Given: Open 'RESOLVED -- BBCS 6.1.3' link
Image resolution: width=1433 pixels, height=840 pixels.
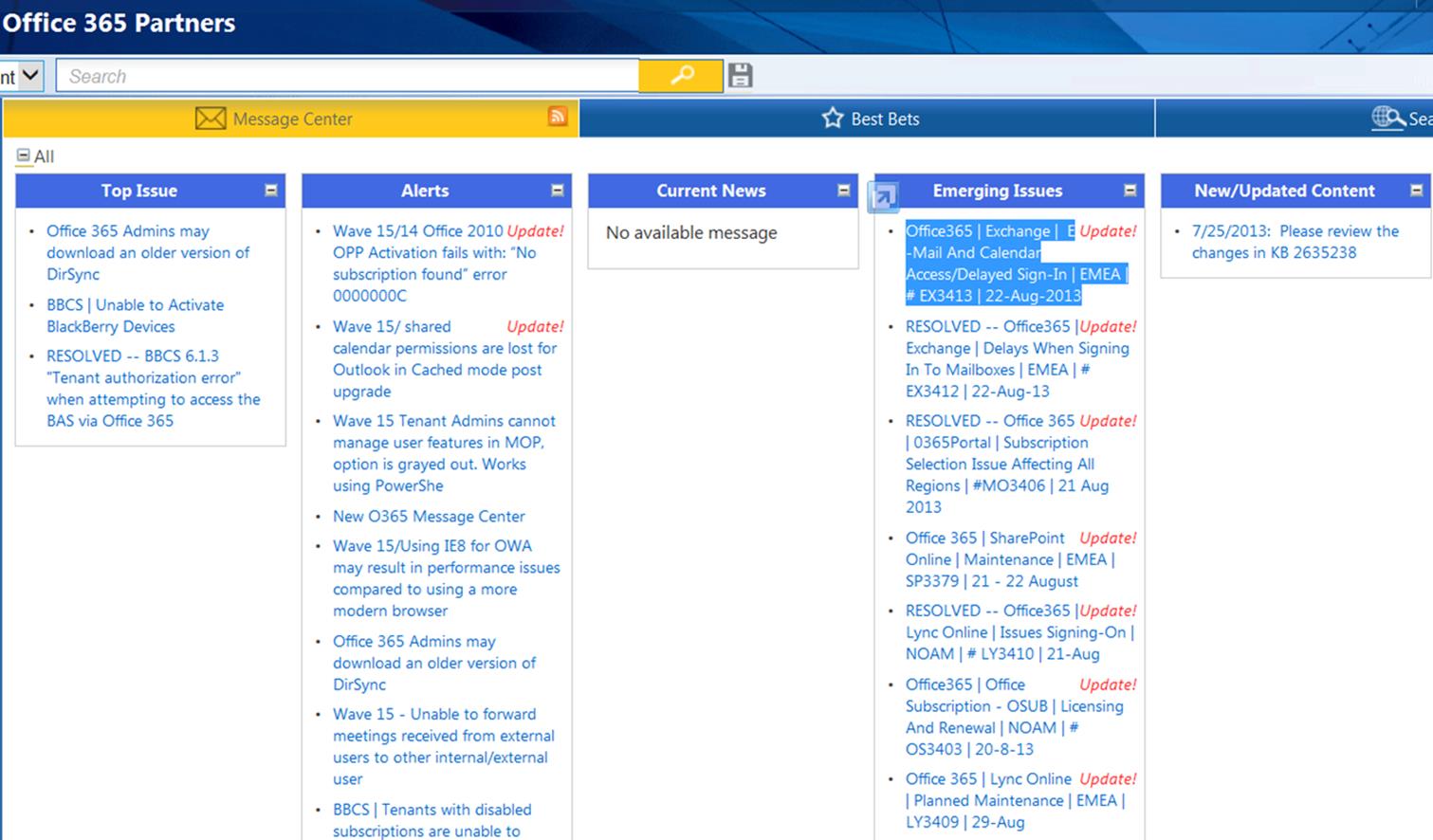Looking at the screenshot, I should [x=154, y=388].
